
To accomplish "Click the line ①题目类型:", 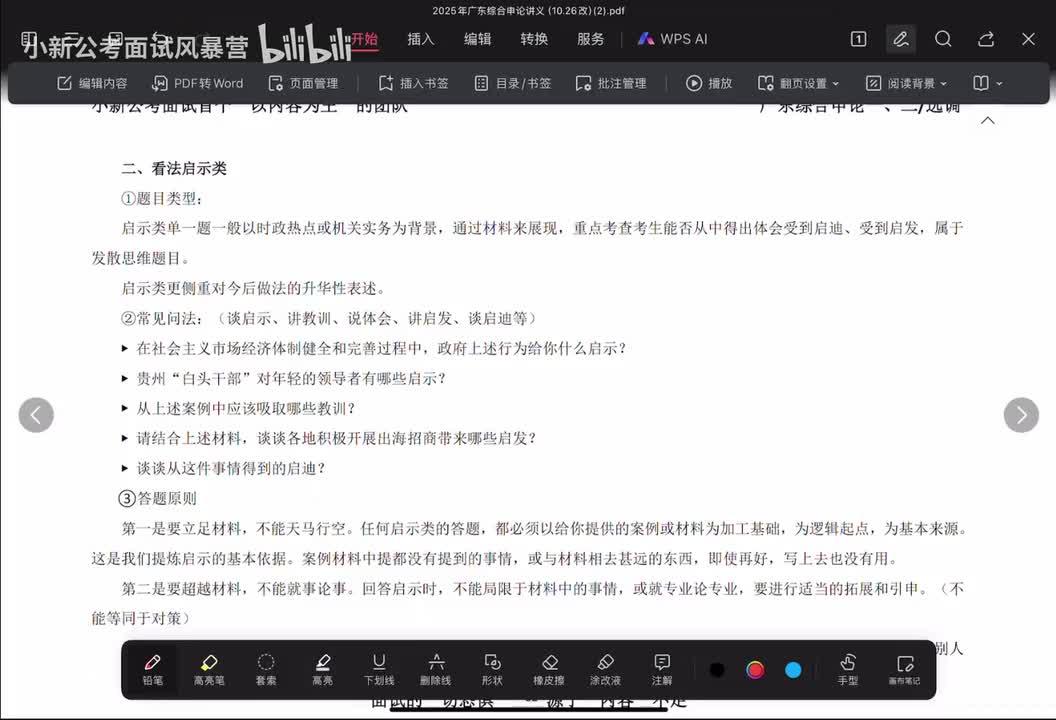I will pos(162,199).
